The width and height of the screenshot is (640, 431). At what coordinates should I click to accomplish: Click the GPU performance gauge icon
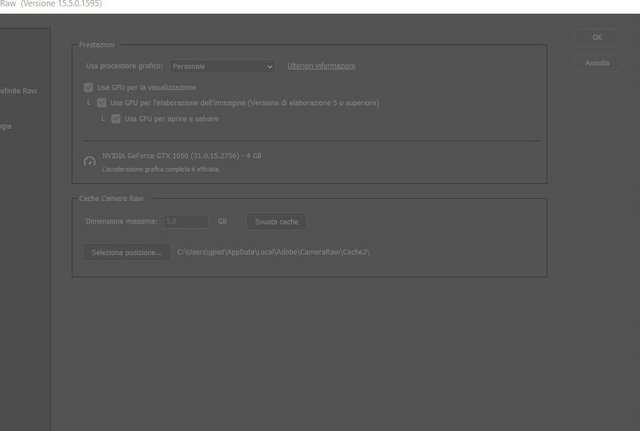tap(89, 162)
